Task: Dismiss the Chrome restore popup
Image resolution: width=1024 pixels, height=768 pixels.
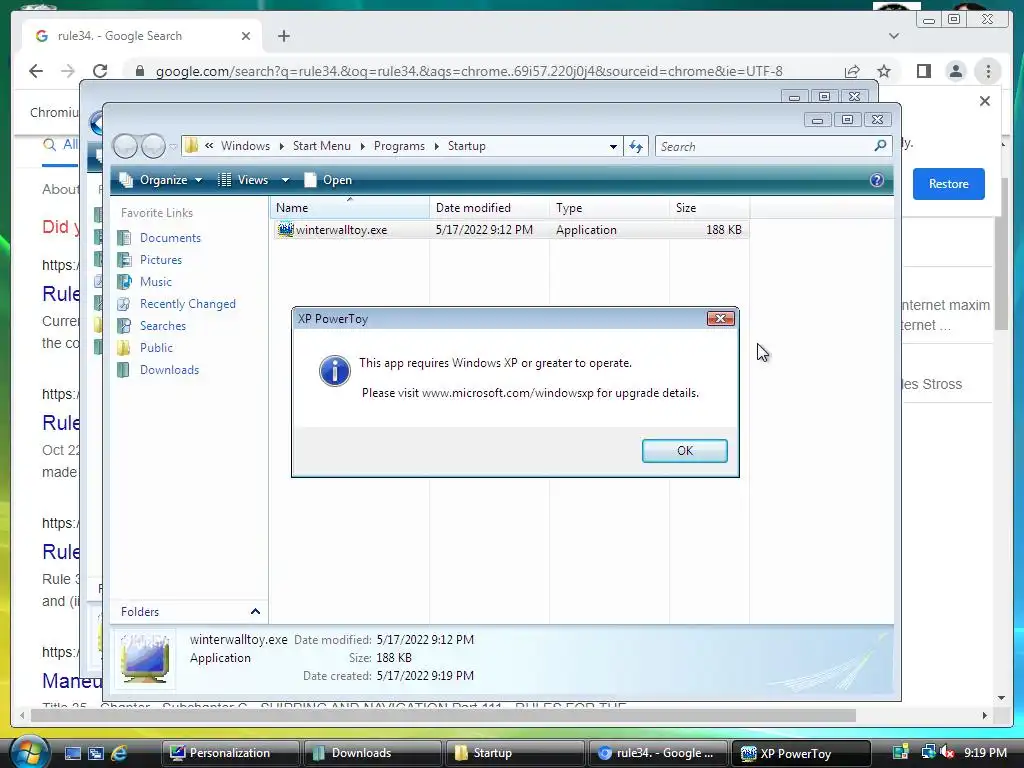Action: [x=985, y=101]
